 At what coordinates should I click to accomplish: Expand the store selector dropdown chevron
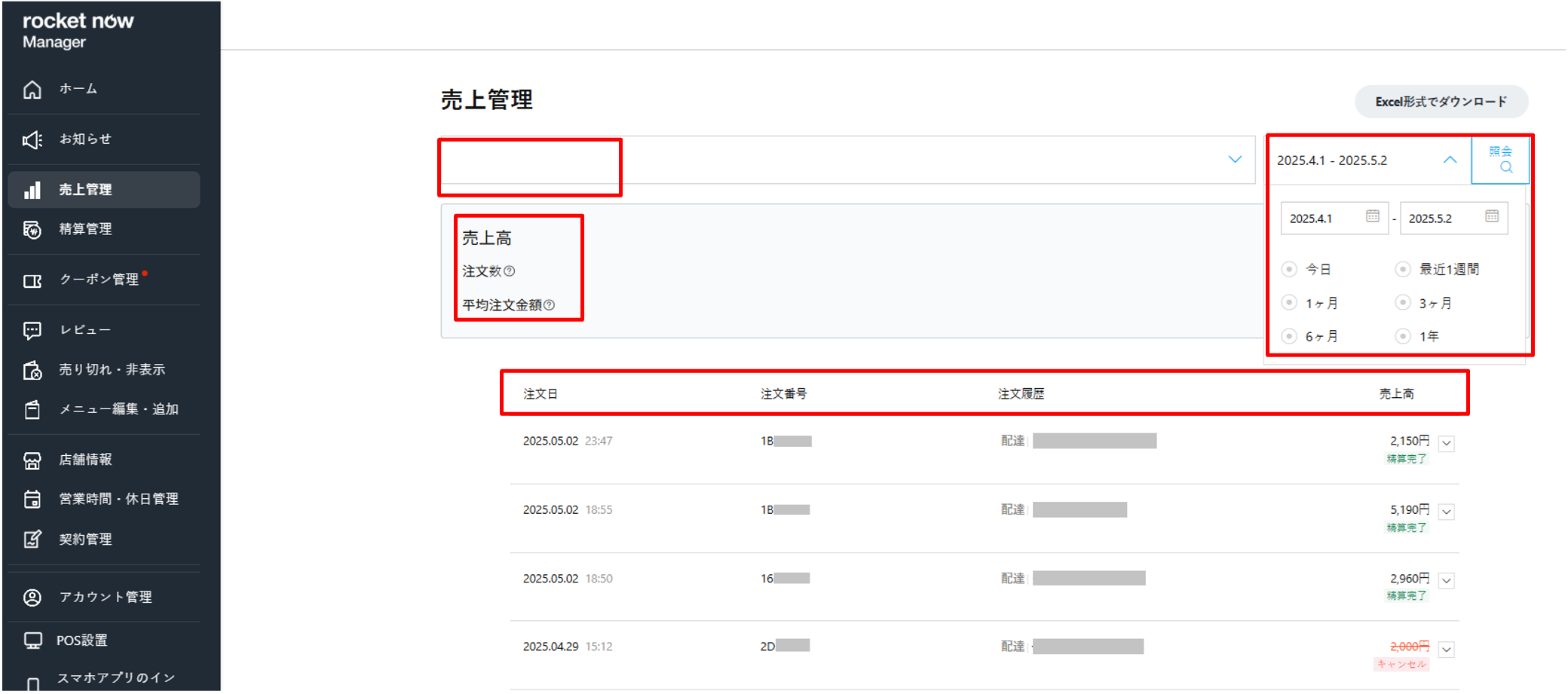click(x=1235, y=160)
